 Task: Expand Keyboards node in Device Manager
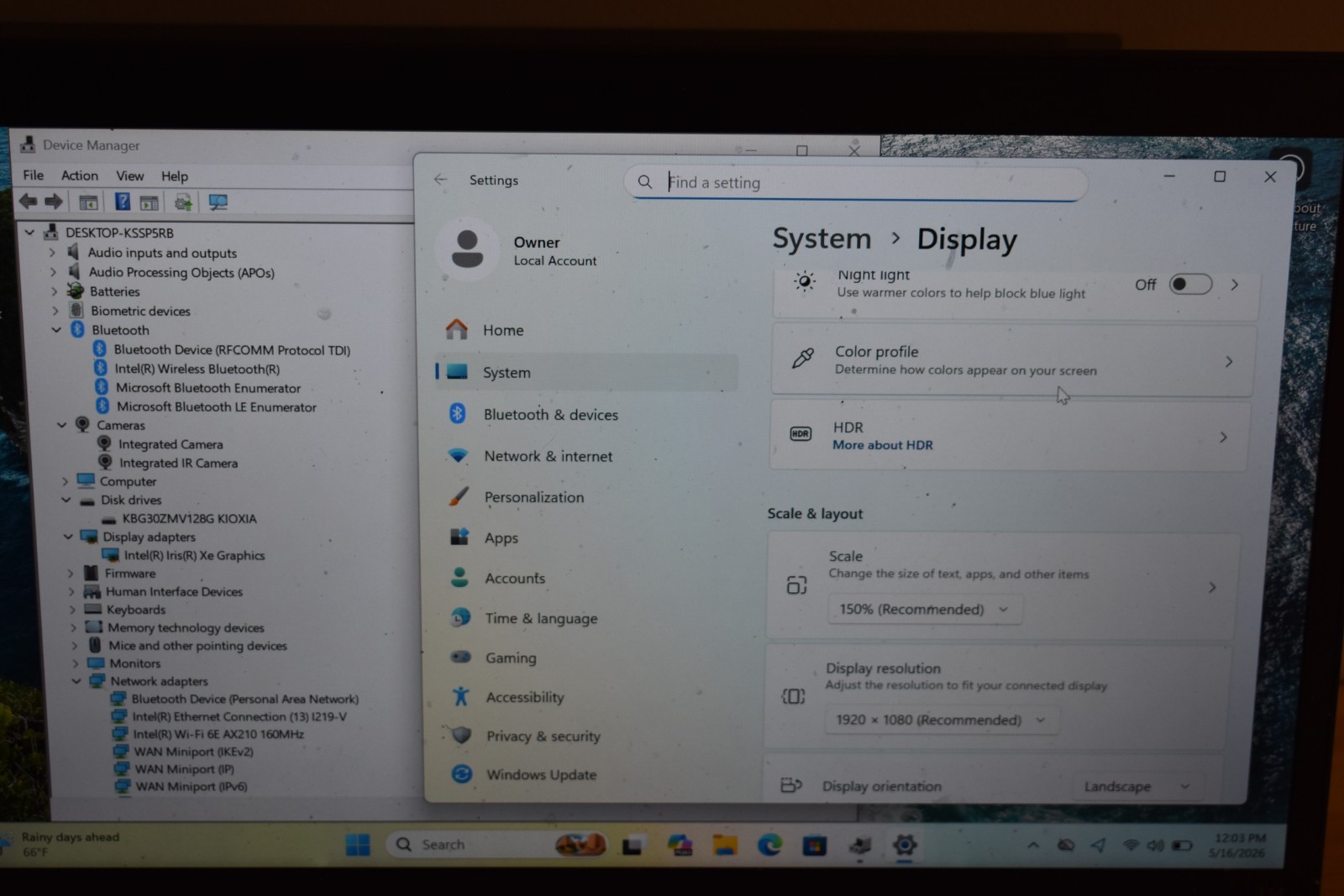71,610
